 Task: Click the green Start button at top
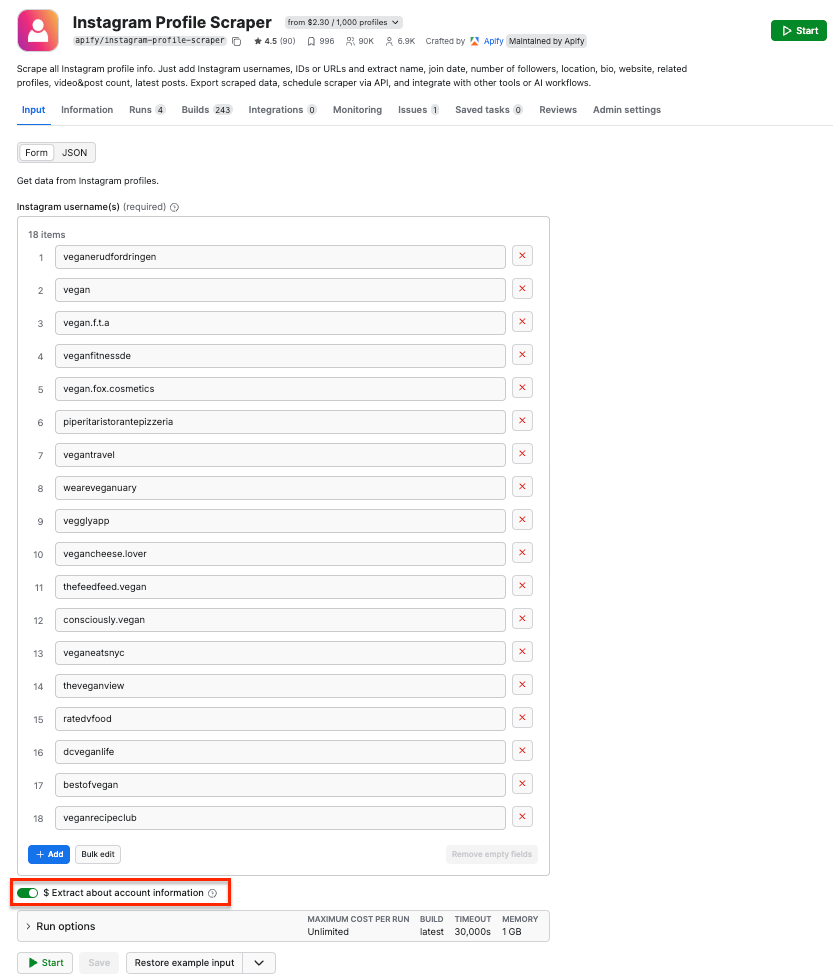click(x=798, y=30)
